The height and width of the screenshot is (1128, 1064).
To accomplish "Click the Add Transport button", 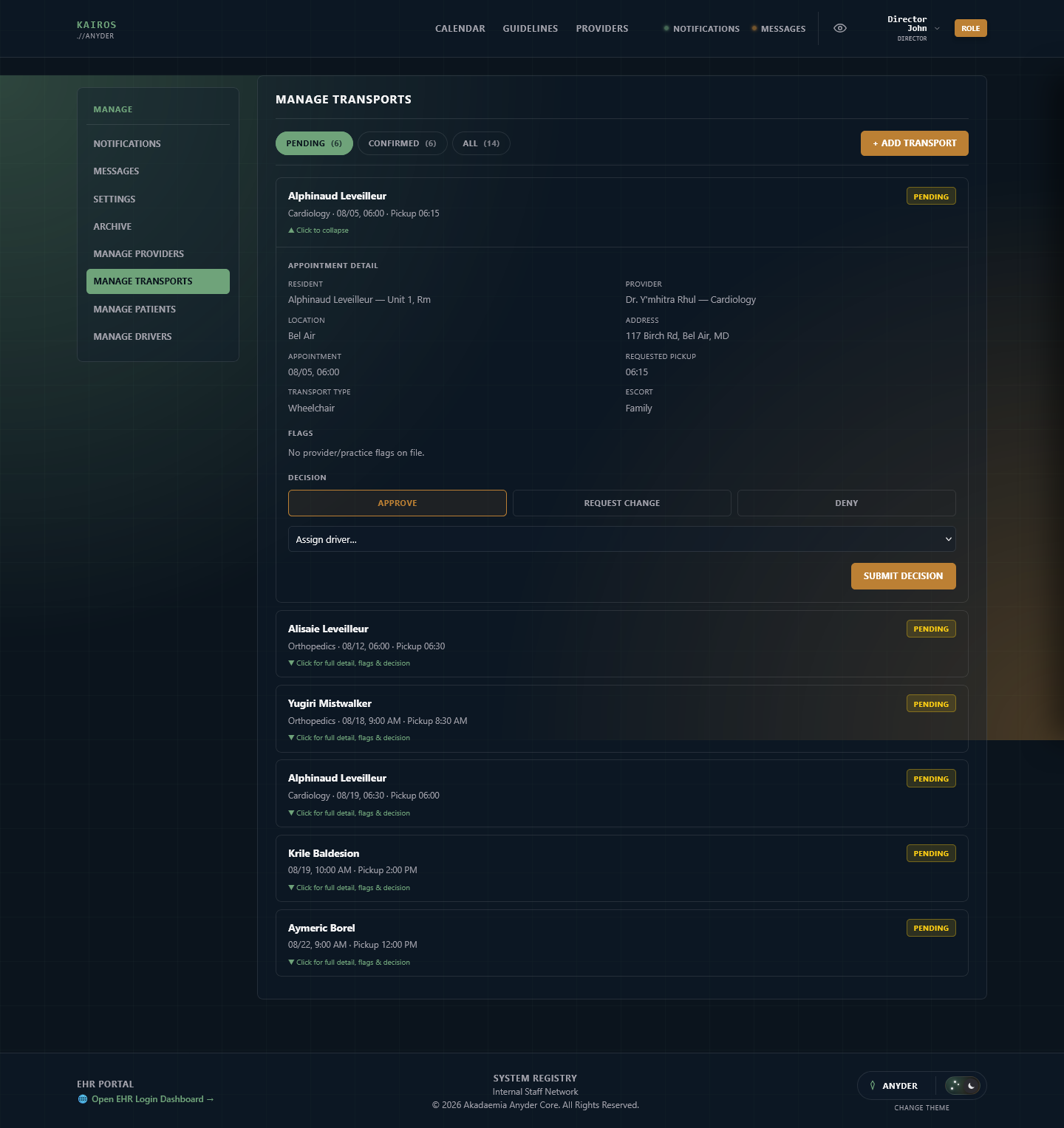I will click(x=914, y=143).
